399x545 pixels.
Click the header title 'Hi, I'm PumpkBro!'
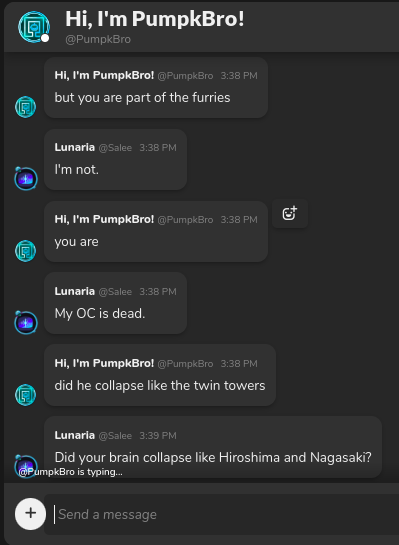coord(155,19)
